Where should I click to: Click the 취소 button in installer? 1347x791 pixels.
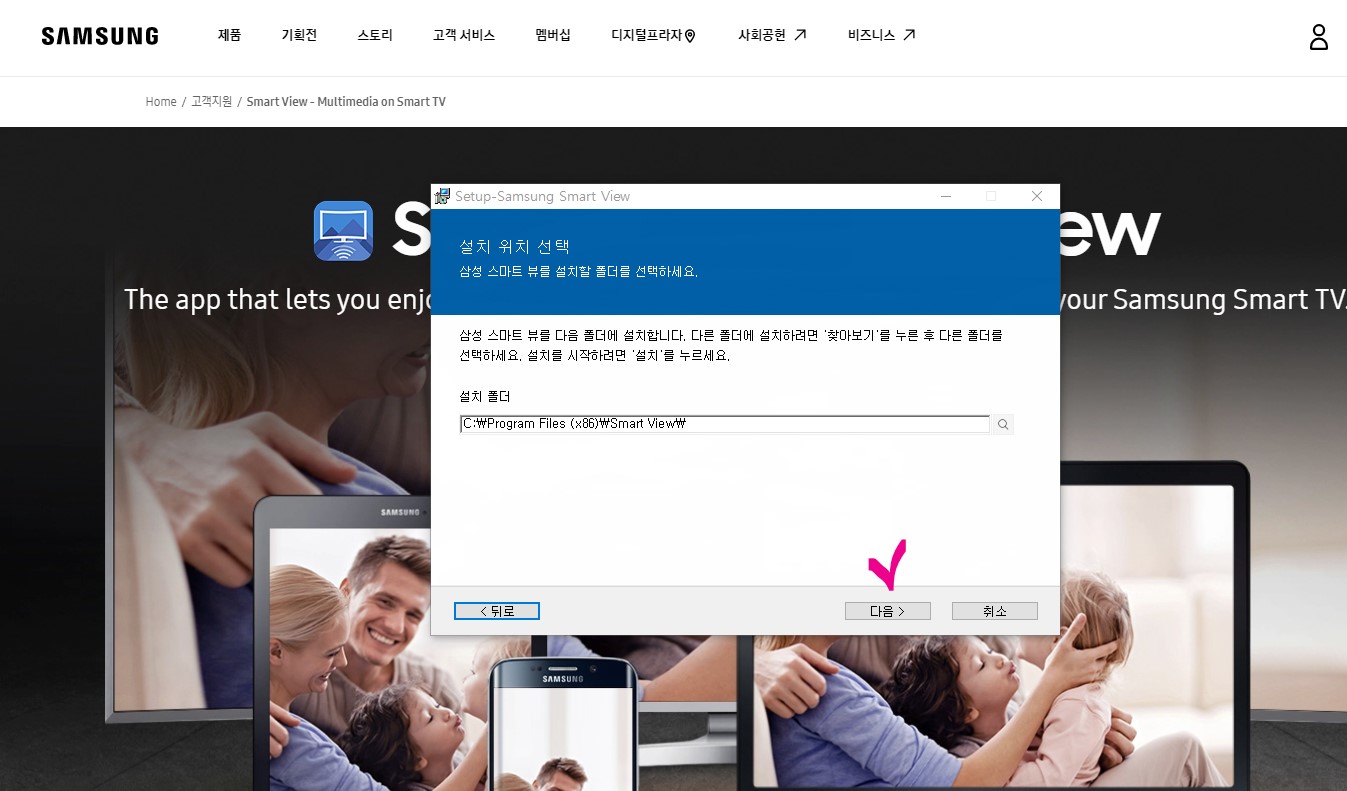(x=995, y=611)
